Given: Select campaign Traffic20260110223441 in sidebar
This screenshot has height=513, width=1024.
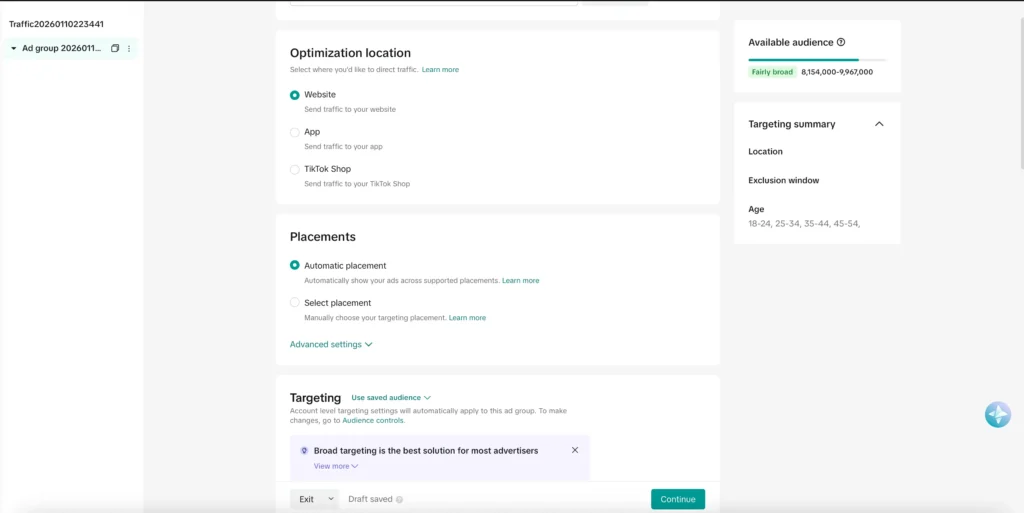Looking at the screenshot, I should click(56, 24).
